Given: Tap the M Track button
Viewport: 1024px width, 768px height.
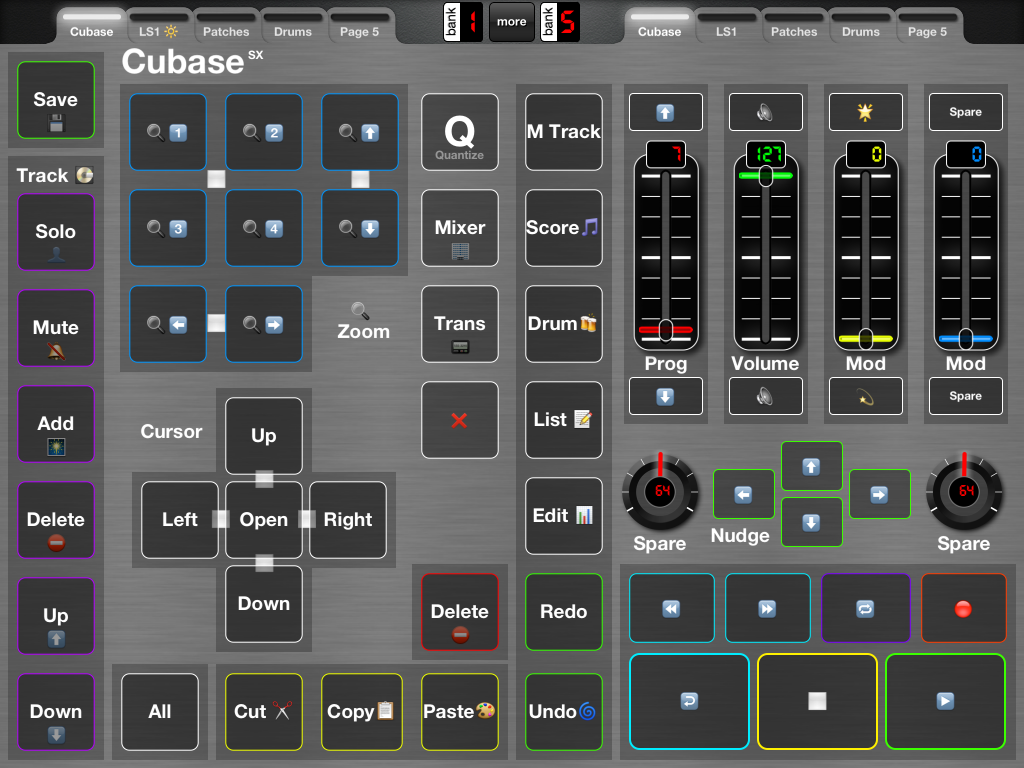Looking at the screenshot, I should click(564, 132).
